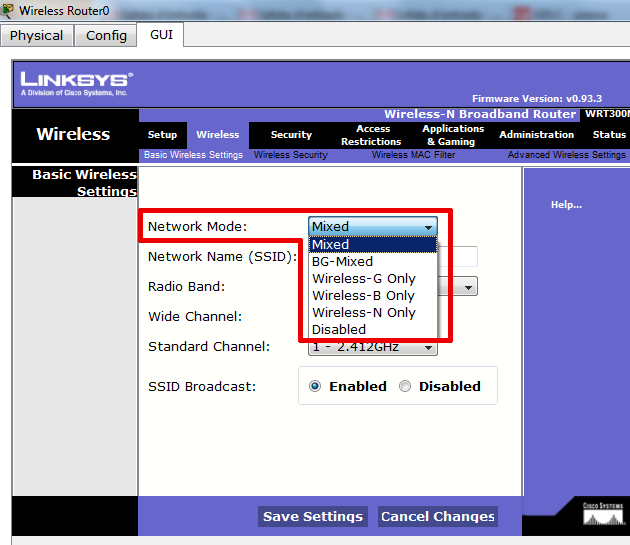Choose Wireless-N Only option
This screenshot has height=545, width=630.
tap(363, 312)
